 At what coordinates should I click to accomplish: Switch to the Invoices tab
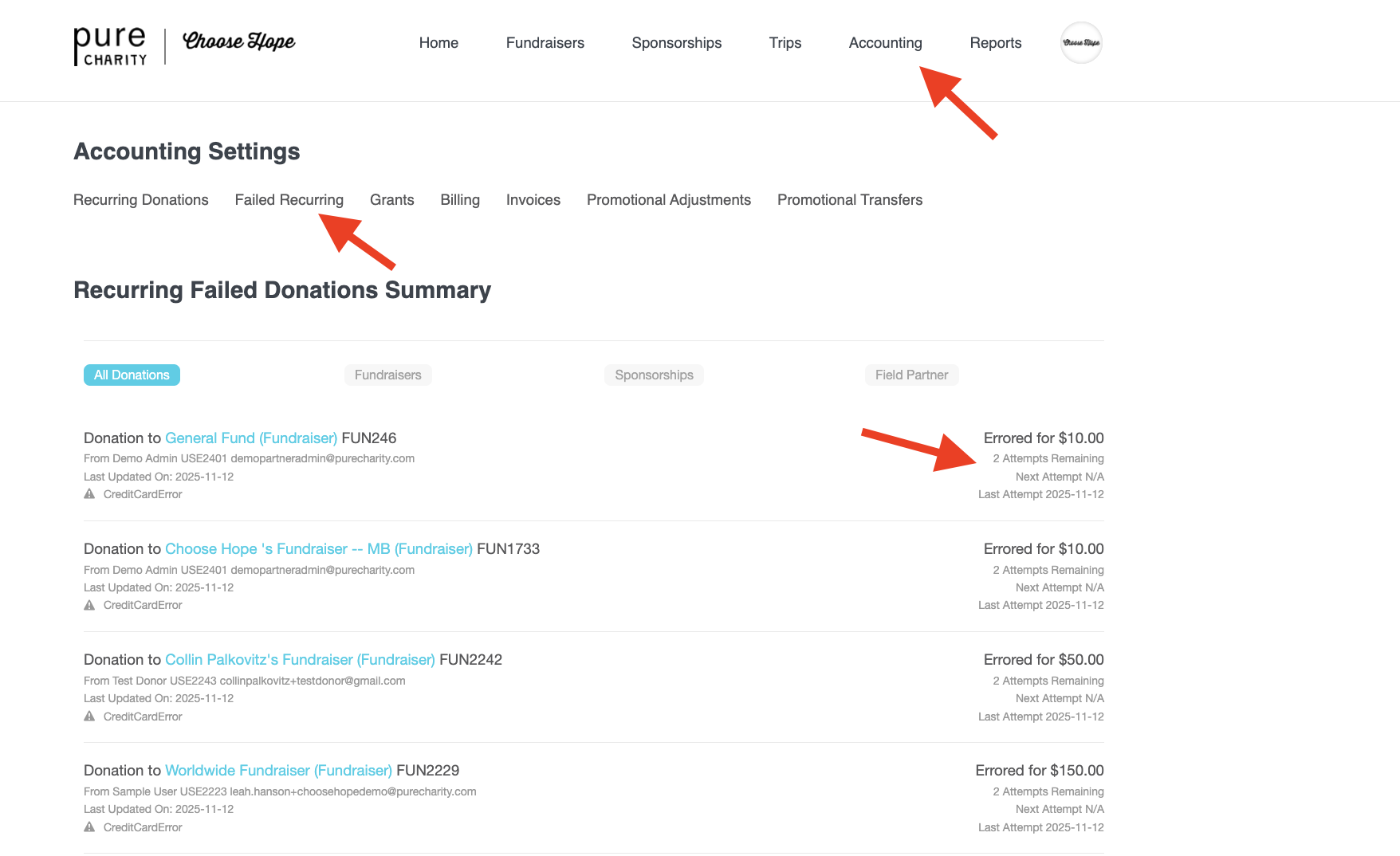pyautogui.click(x=533, y=200)
